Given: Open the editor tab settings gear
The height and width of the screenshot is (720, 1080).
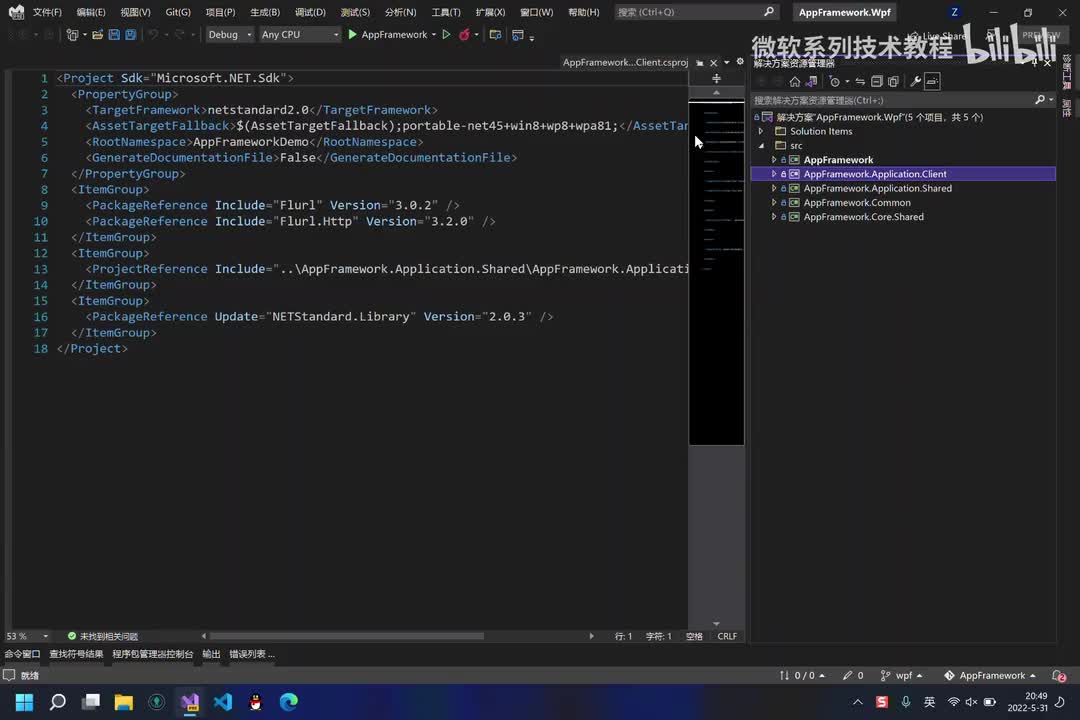Looking at the screenshot, I should (x=740, y=62).
